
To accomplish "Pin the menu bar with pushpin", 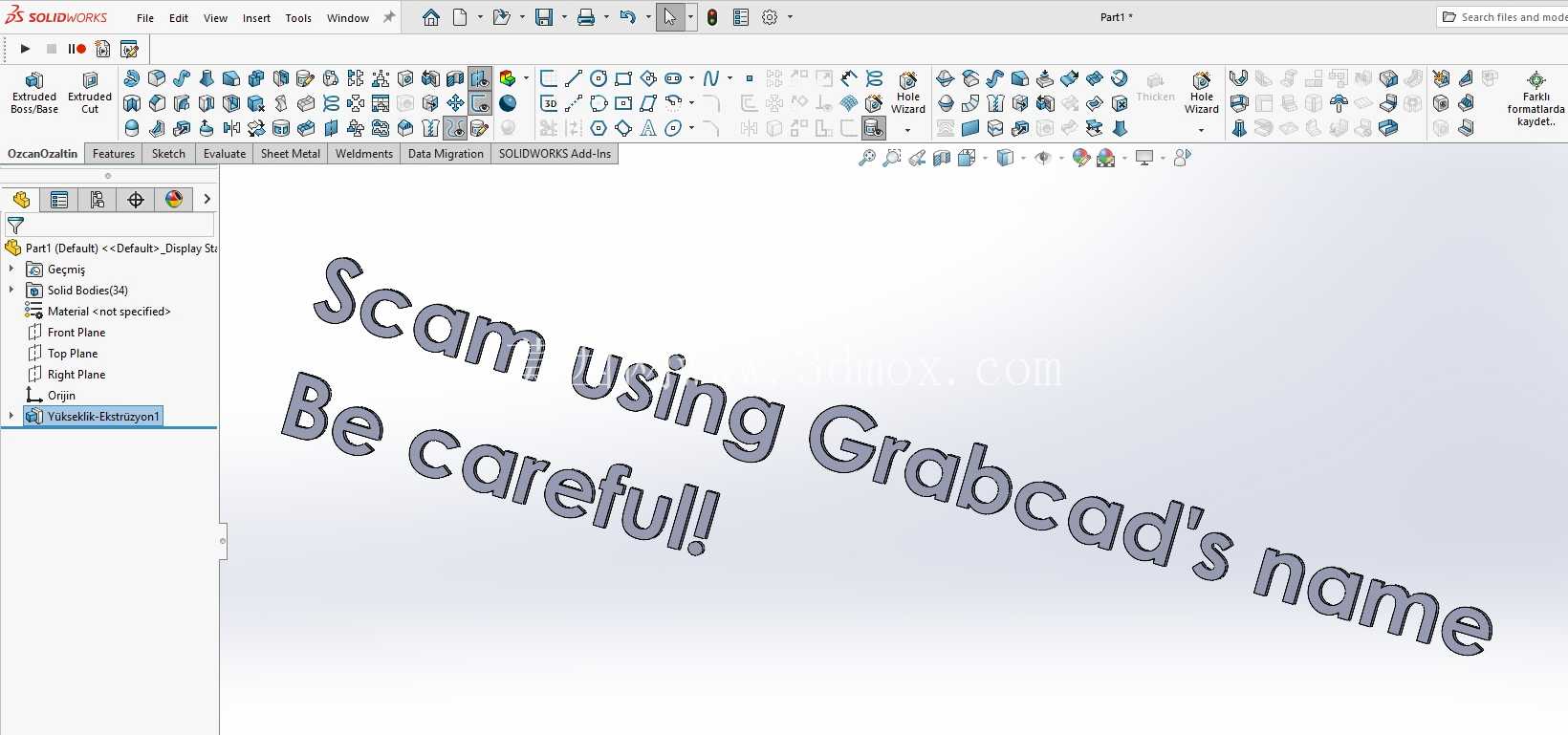I will 389,17.
